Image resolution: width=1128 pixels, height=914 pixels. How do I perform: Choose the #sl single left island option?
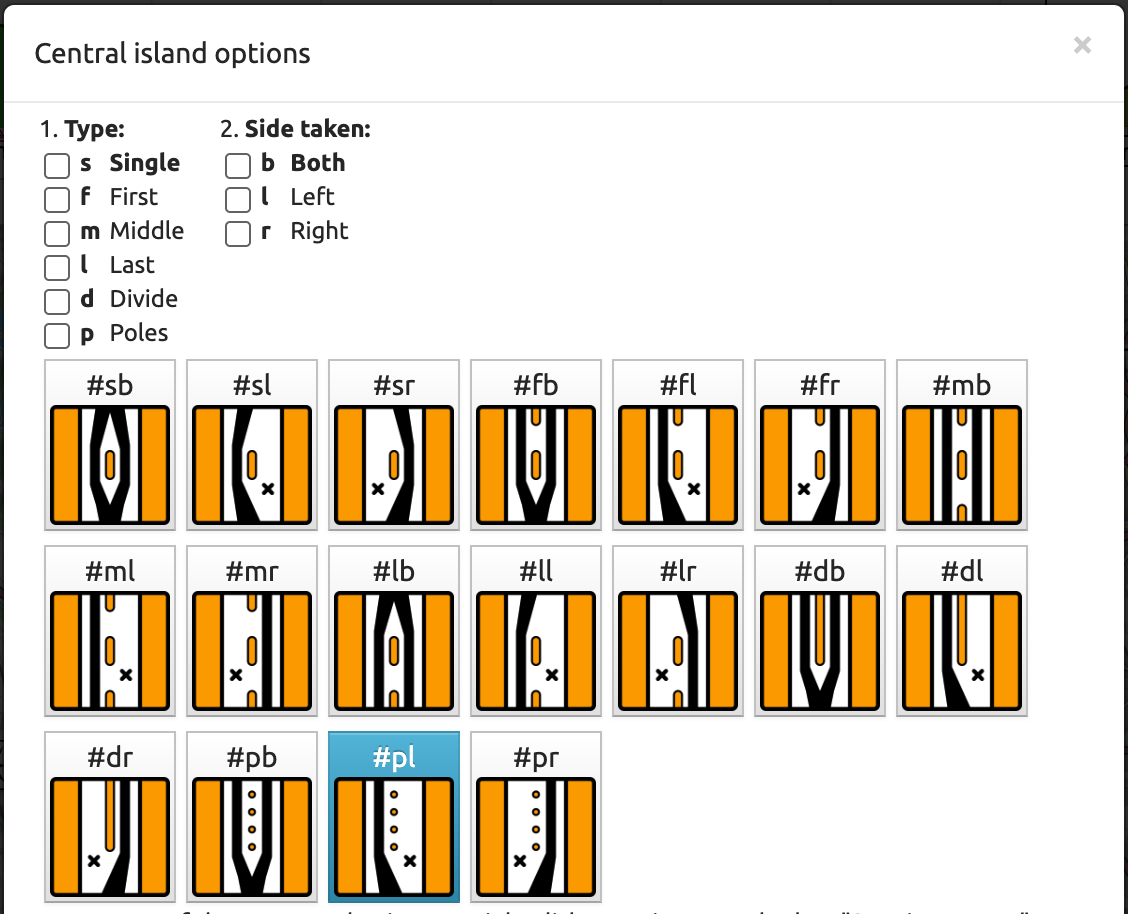point(252,445)
